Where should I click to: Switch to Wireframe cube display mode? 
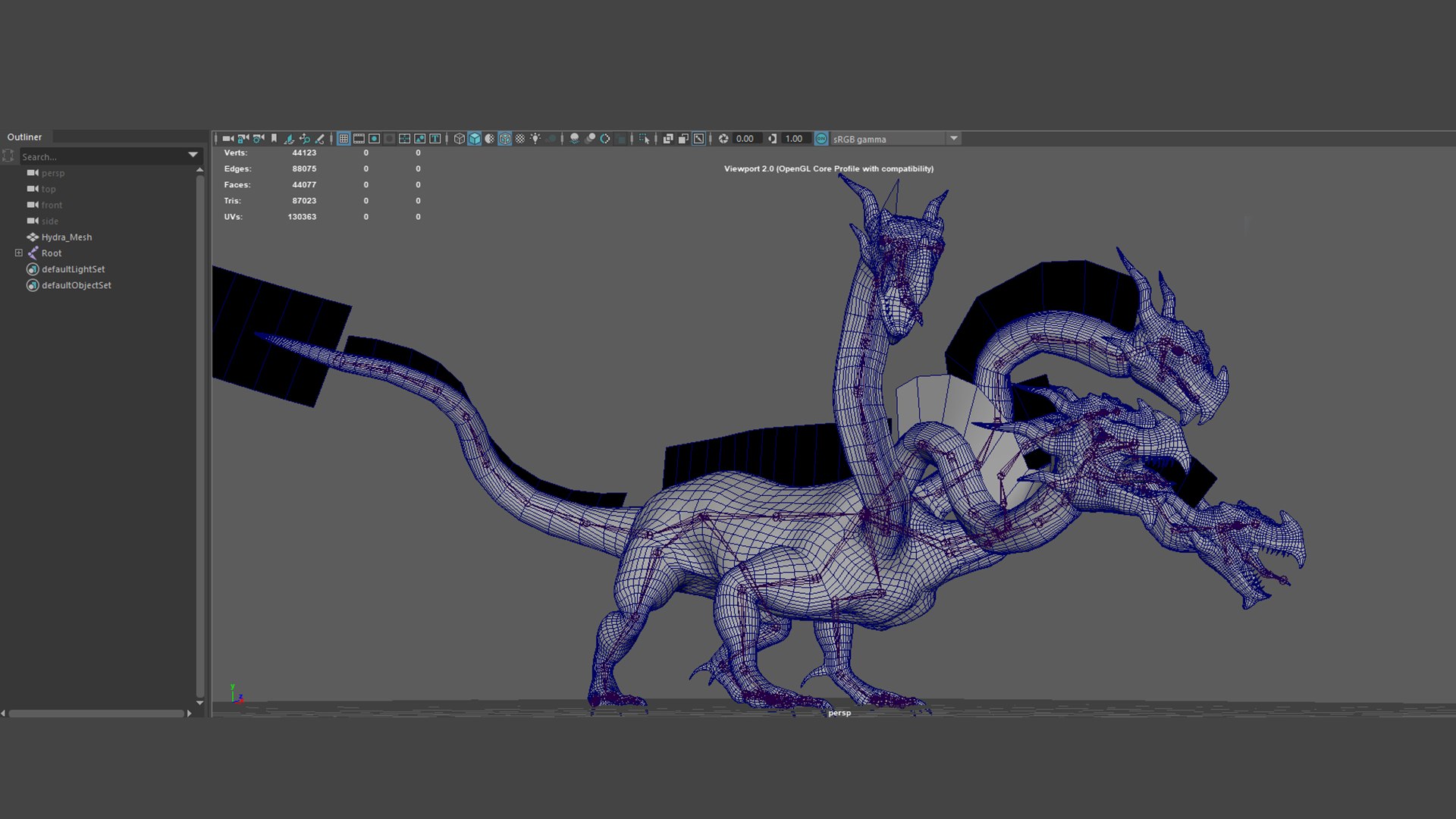[x=459, y=139]
